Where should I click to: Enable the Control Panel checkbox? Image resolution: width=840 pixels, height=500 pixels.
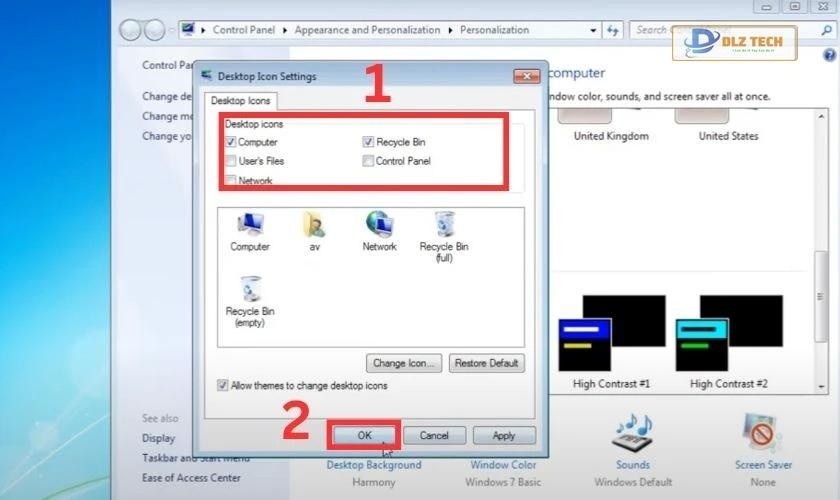[x=369, y=161]
